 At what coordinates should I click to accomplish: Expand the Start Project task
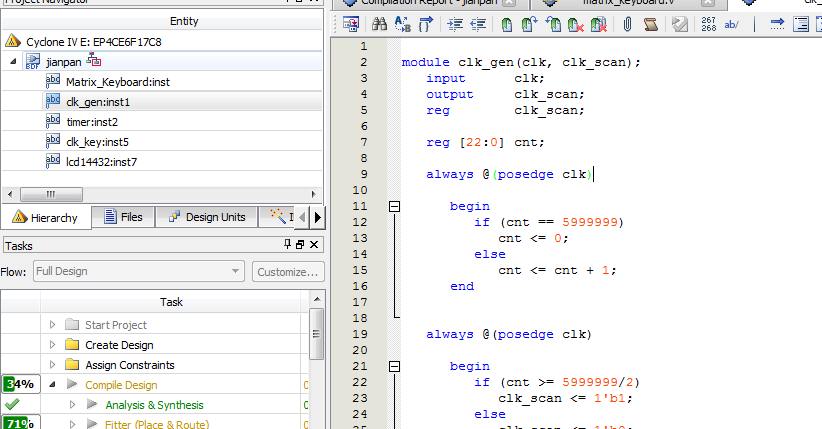tap(52, 325)
